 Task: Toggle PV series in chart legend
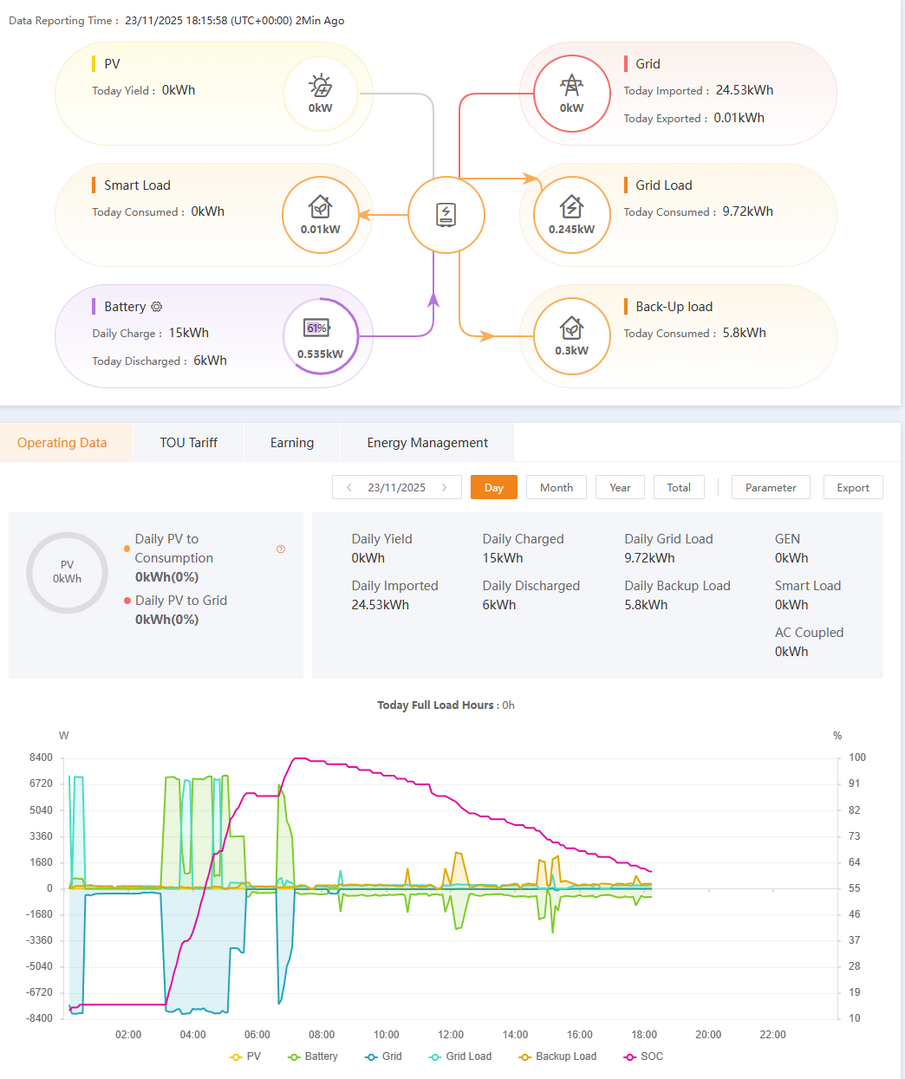(x=245, y=1056)
